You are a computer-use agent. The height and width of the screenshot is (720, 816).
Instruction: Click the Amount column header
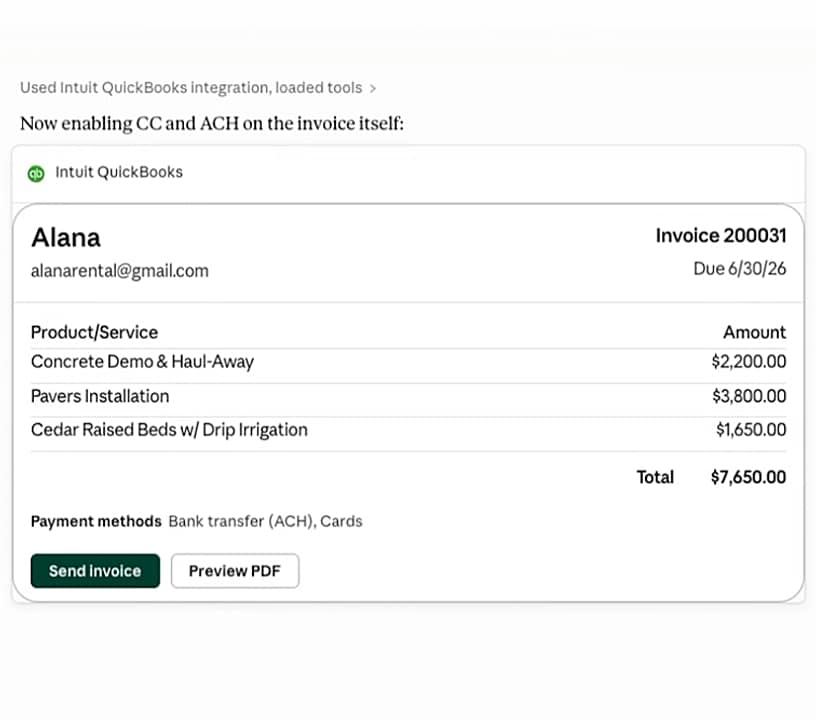(755, 332)
